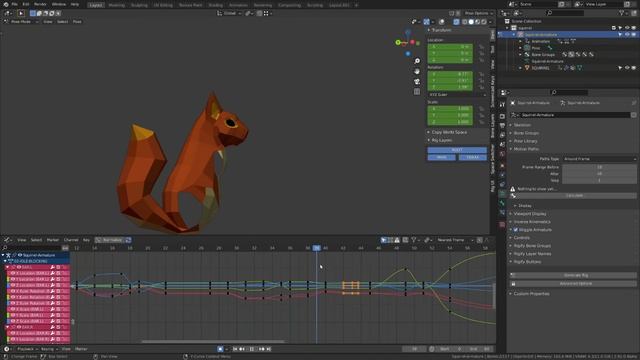
Task: Open the Nearest Frame snapping dropdown
Action: tap(455, 240)
